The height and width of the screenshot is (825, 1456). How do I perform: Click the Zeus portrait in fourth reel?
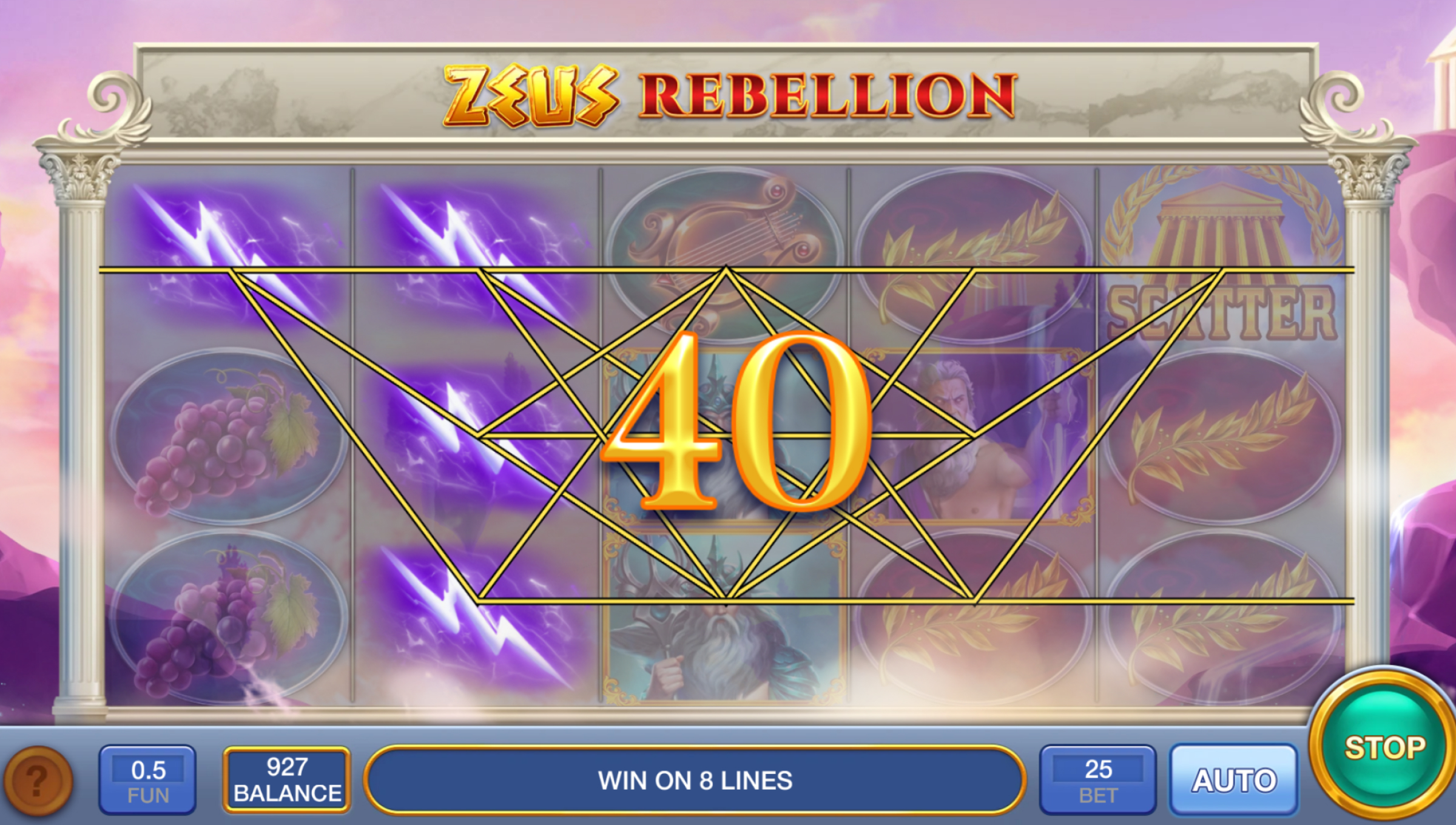973,436
